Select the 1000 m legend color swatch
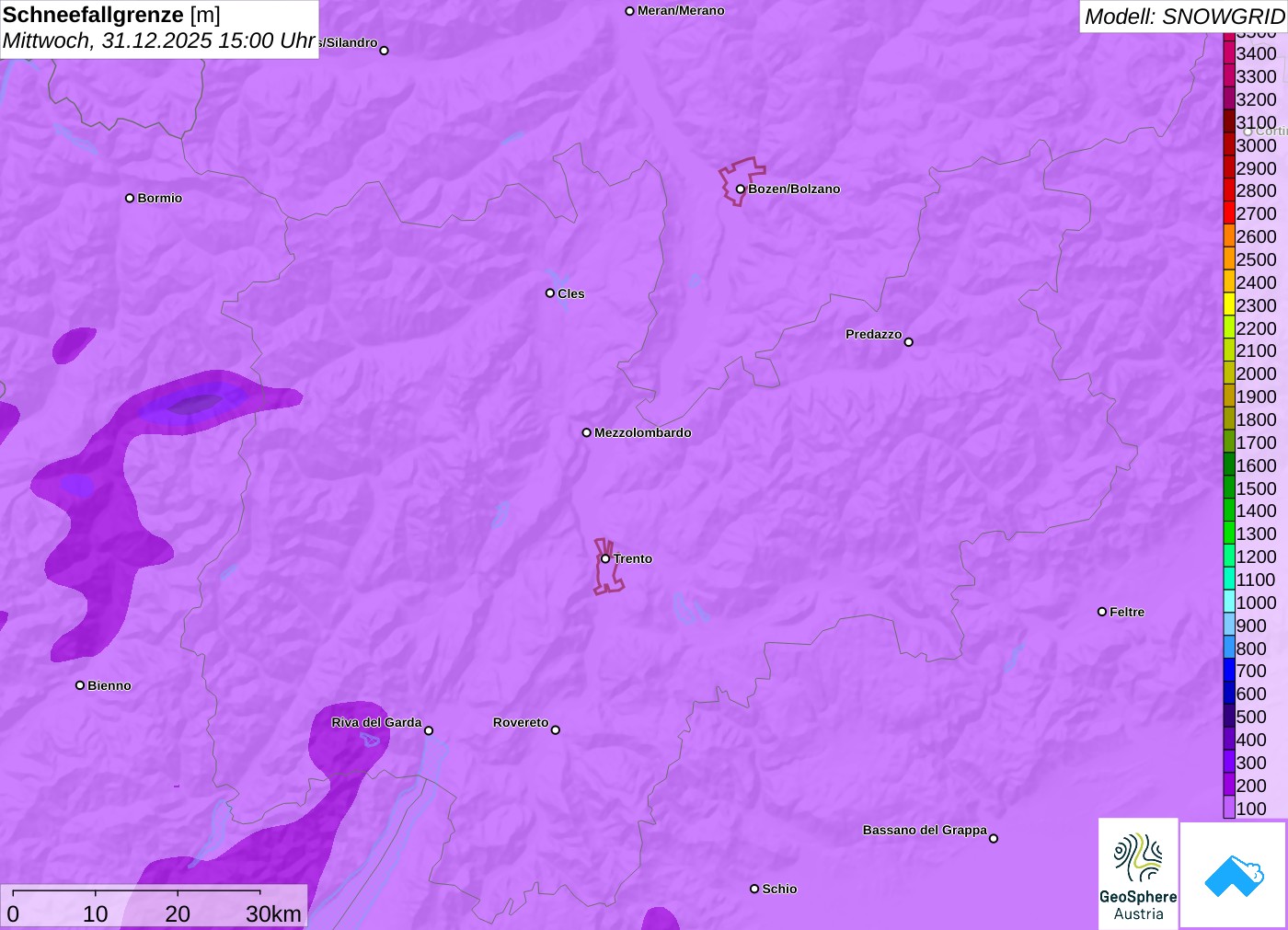The height and width of the screenshot is (930, 1288). click(1229, 602)
